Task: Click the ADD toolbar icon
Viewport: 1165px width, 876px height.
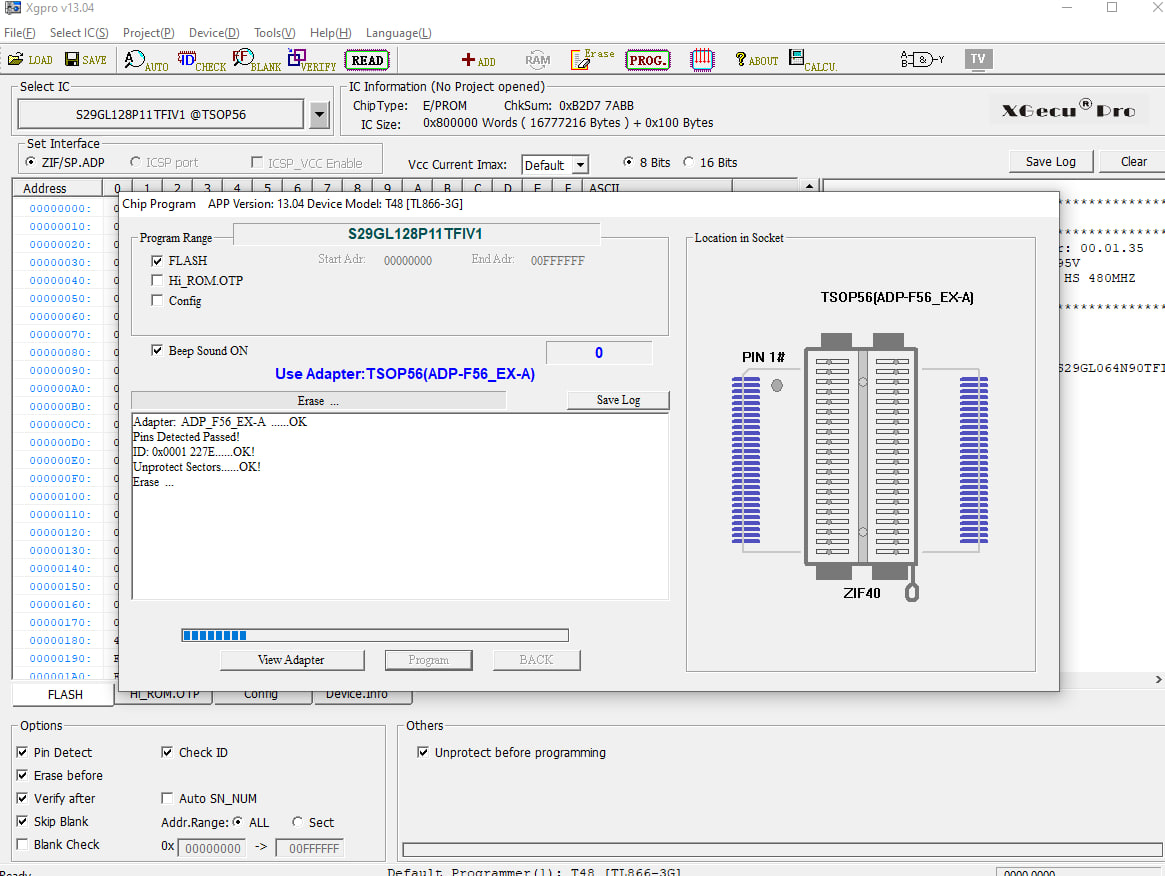Action: point(478,59)
